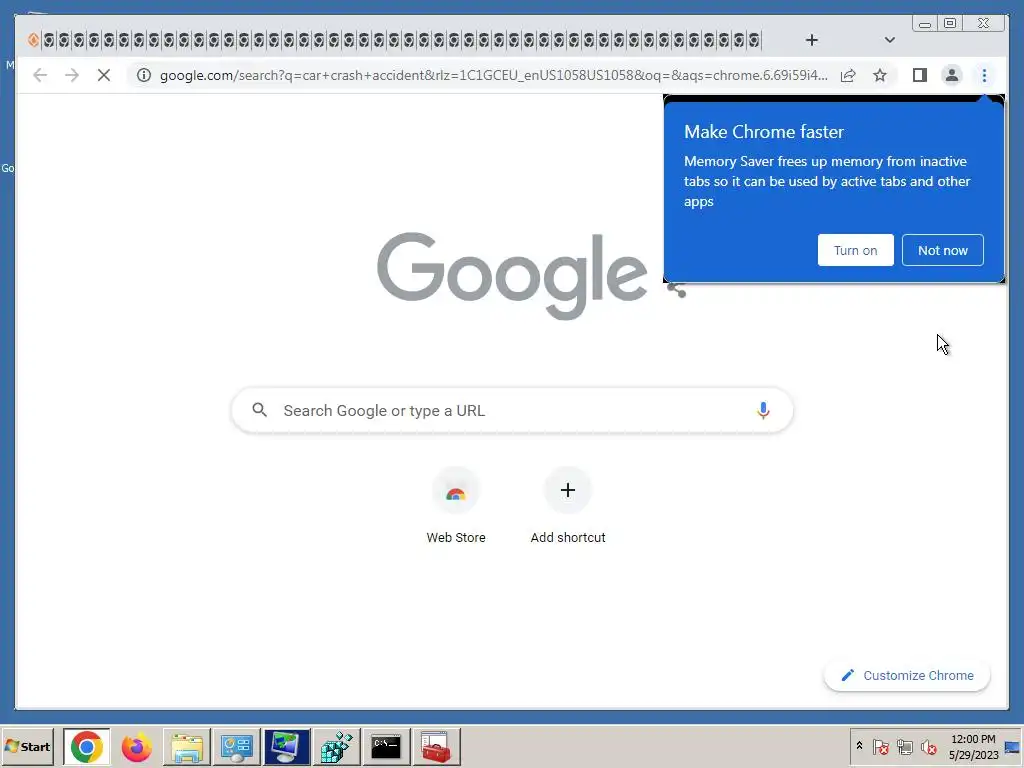Open the Web Store shortcut
1024x768 pixels.
[456, 506]
